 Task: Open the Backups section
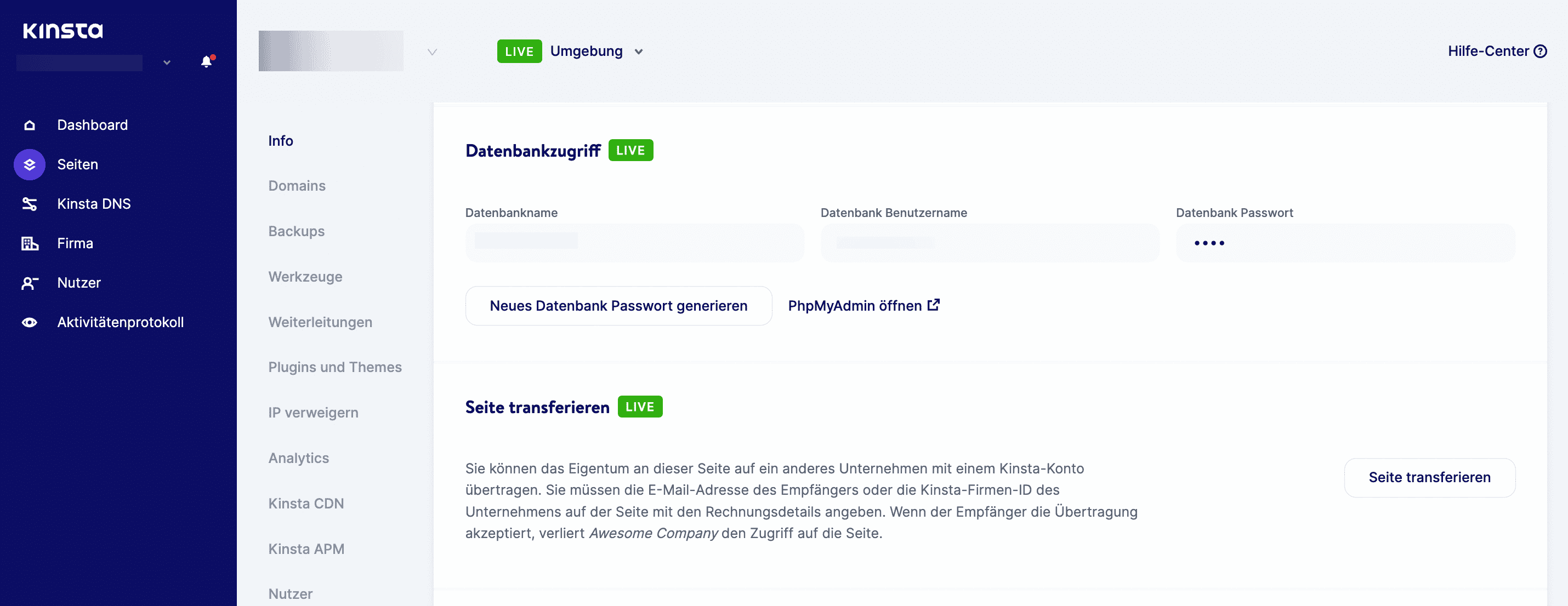coord(296,231)
